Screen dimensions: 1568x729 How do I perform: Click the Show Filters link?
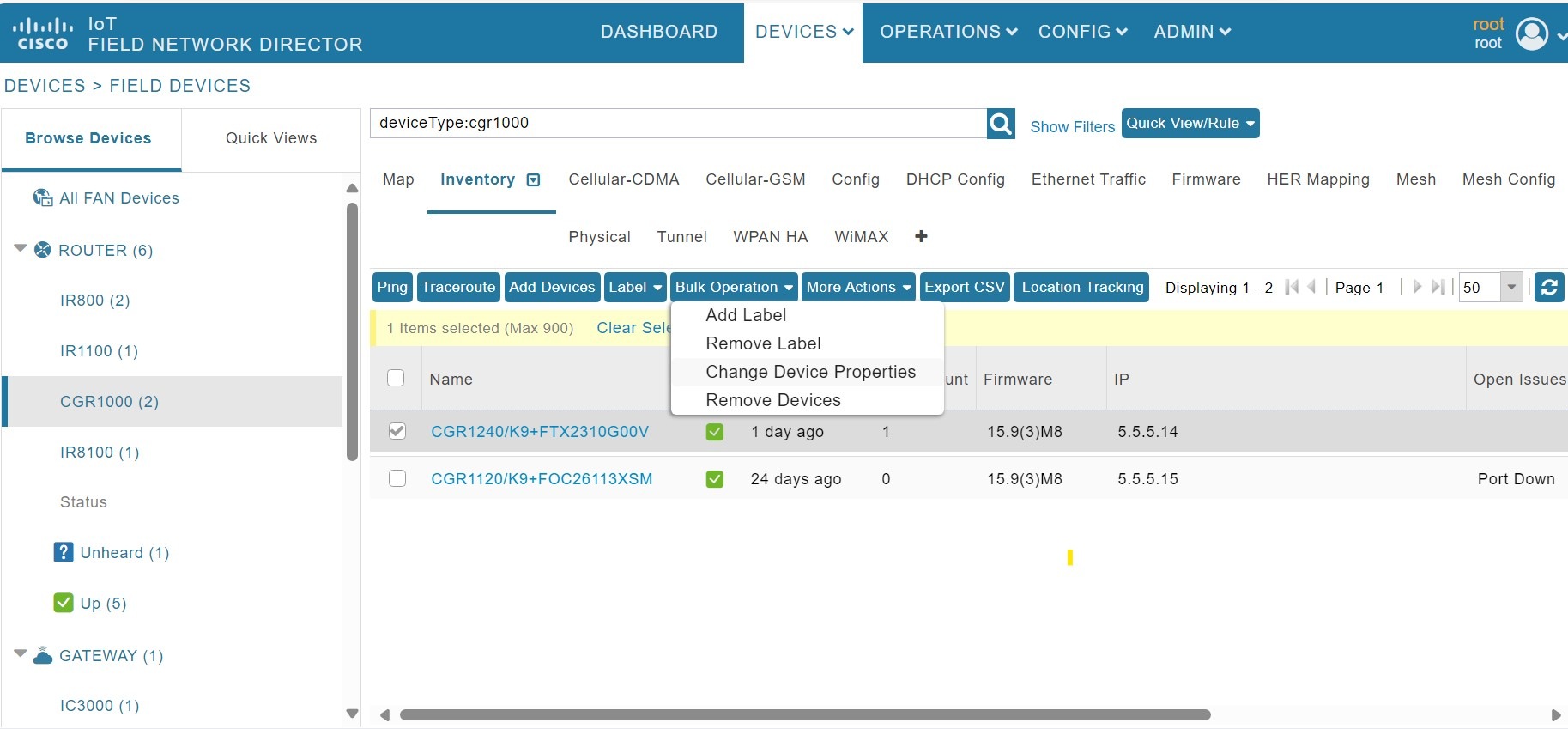coord(1072,127)
